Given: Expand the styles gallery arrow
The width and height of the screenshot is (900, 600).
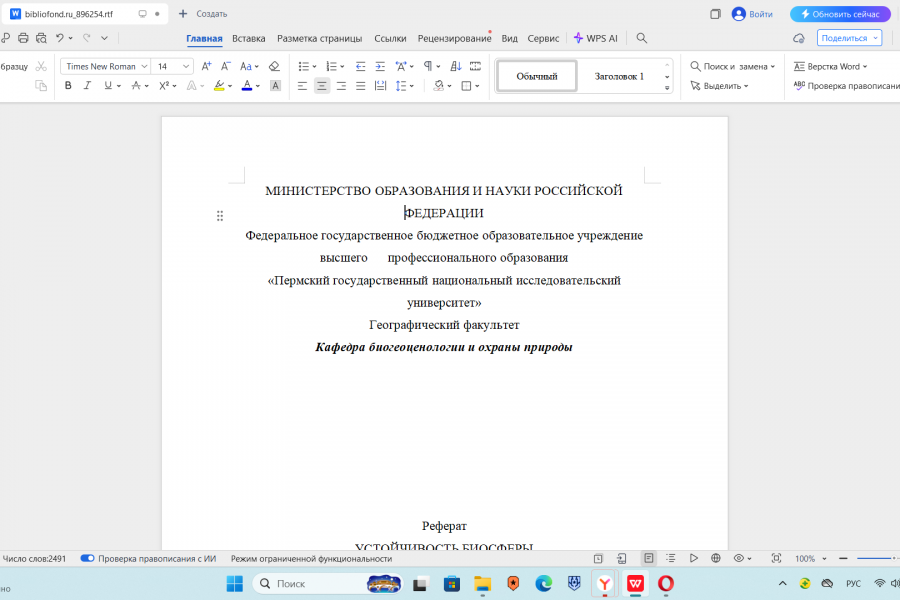Looking at the screenshot, I should [x=667, y=88].
